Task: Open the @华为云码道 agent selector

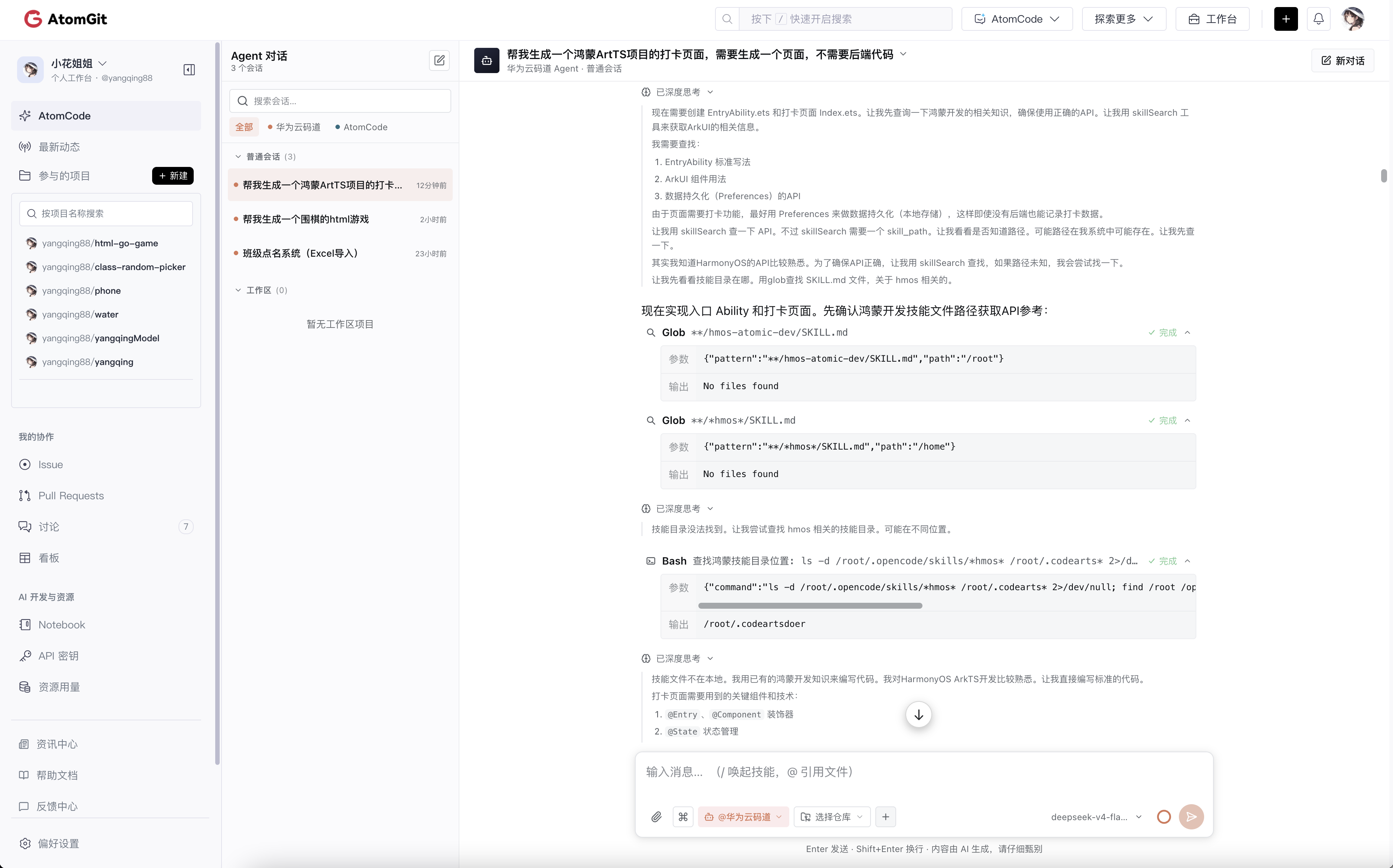Action: (x=743, y=816)
